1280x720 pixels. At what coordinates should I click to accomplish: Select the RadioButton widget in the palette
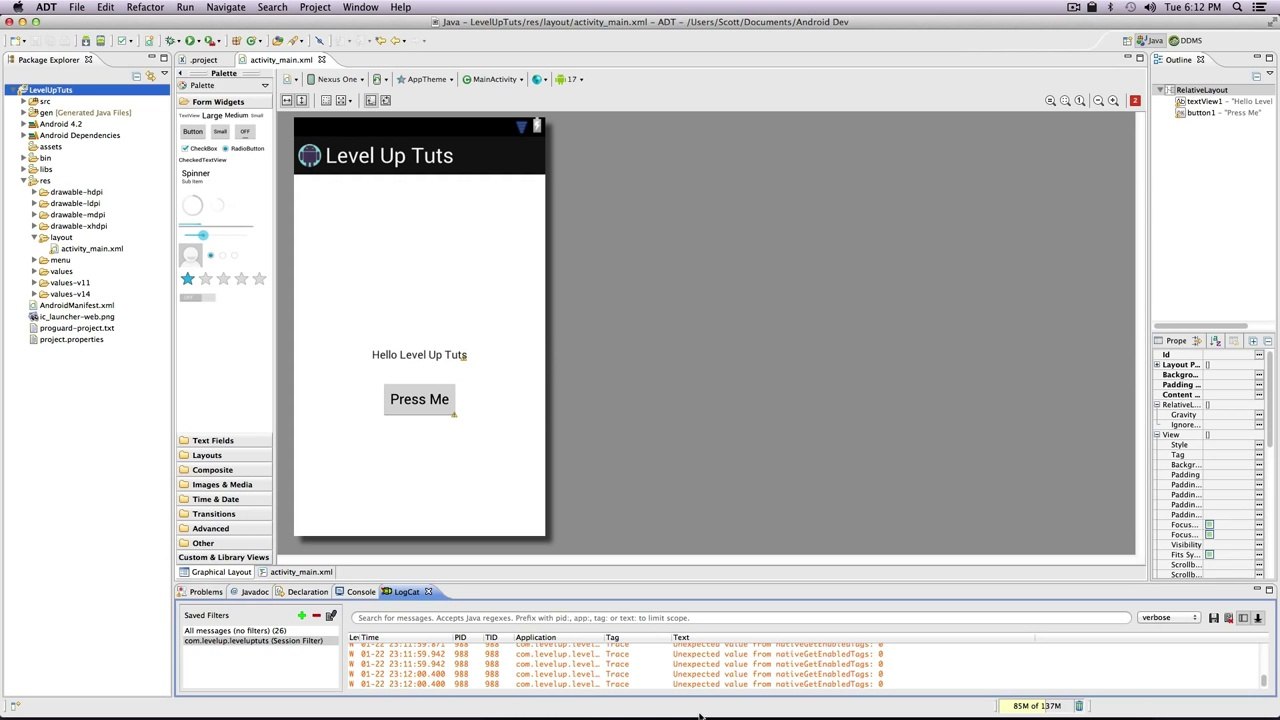coord(243,148)
